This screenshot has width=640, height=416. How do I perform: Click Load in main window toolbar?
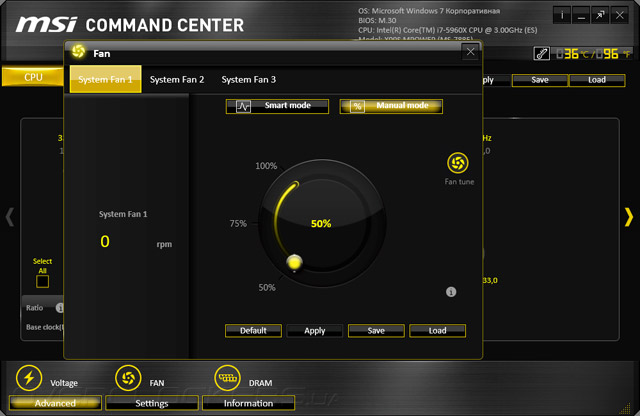[x=597, y=80]
